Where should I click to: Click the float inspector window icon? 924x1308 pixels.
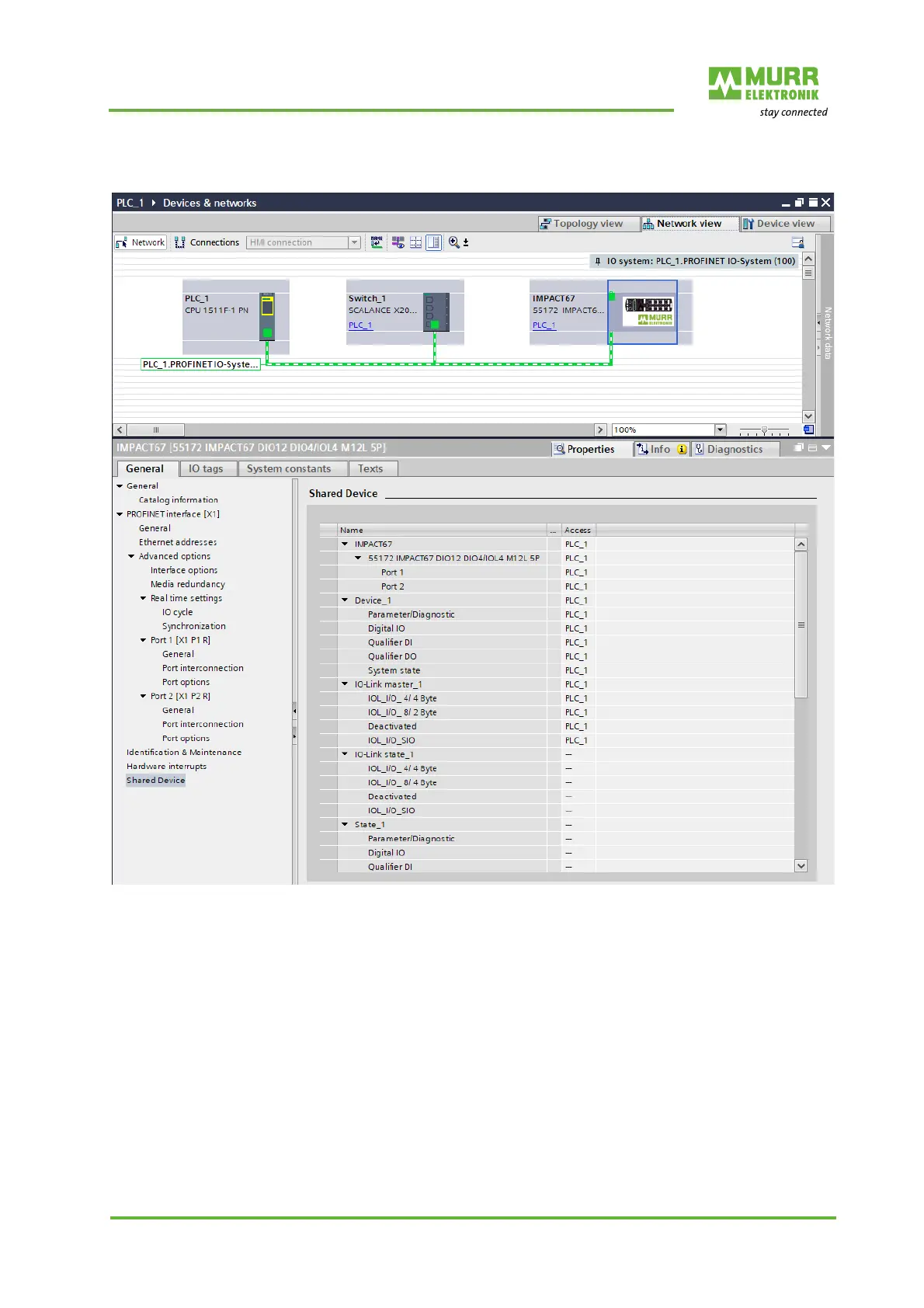pos(798,448)
